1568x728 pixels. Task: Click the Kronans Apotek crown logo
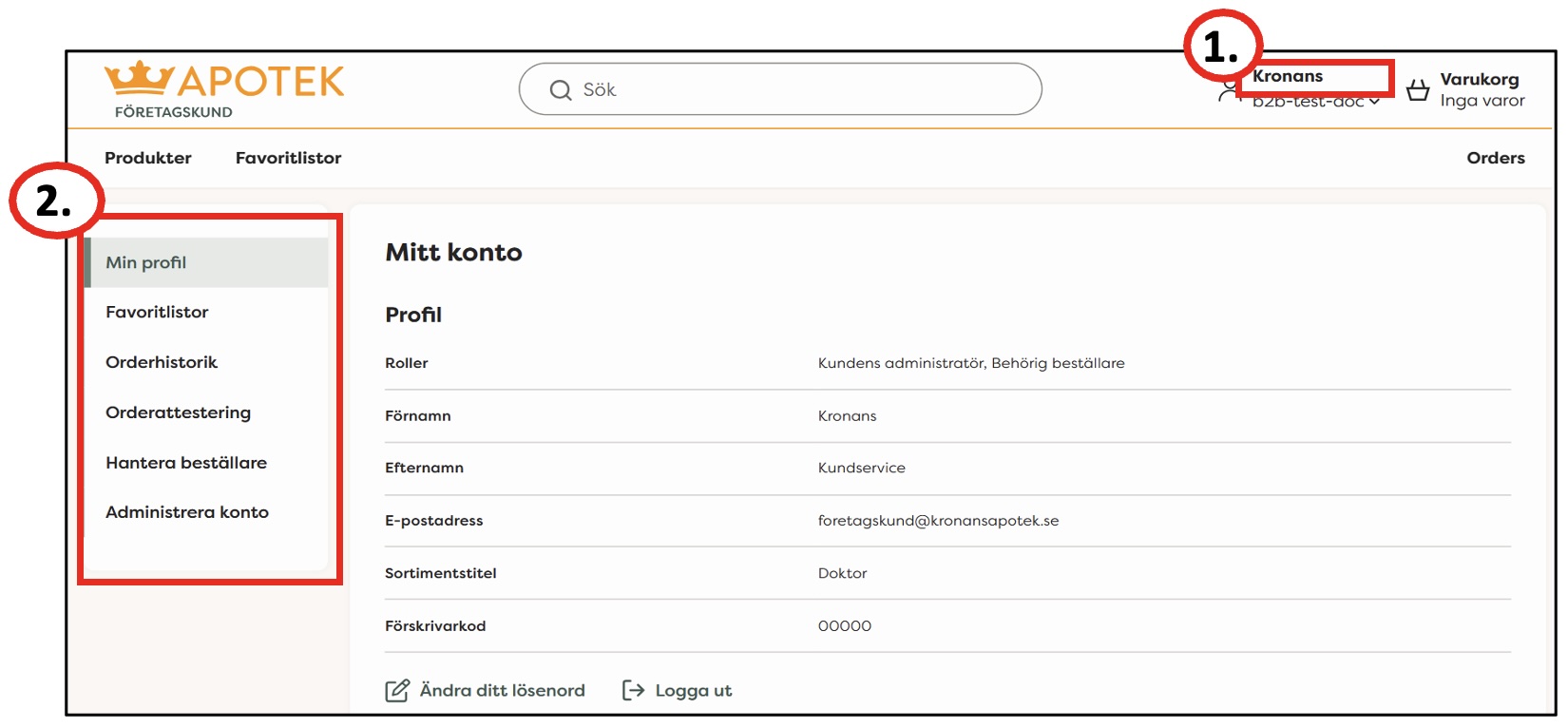pyautogui.click(x=139, y=79)
